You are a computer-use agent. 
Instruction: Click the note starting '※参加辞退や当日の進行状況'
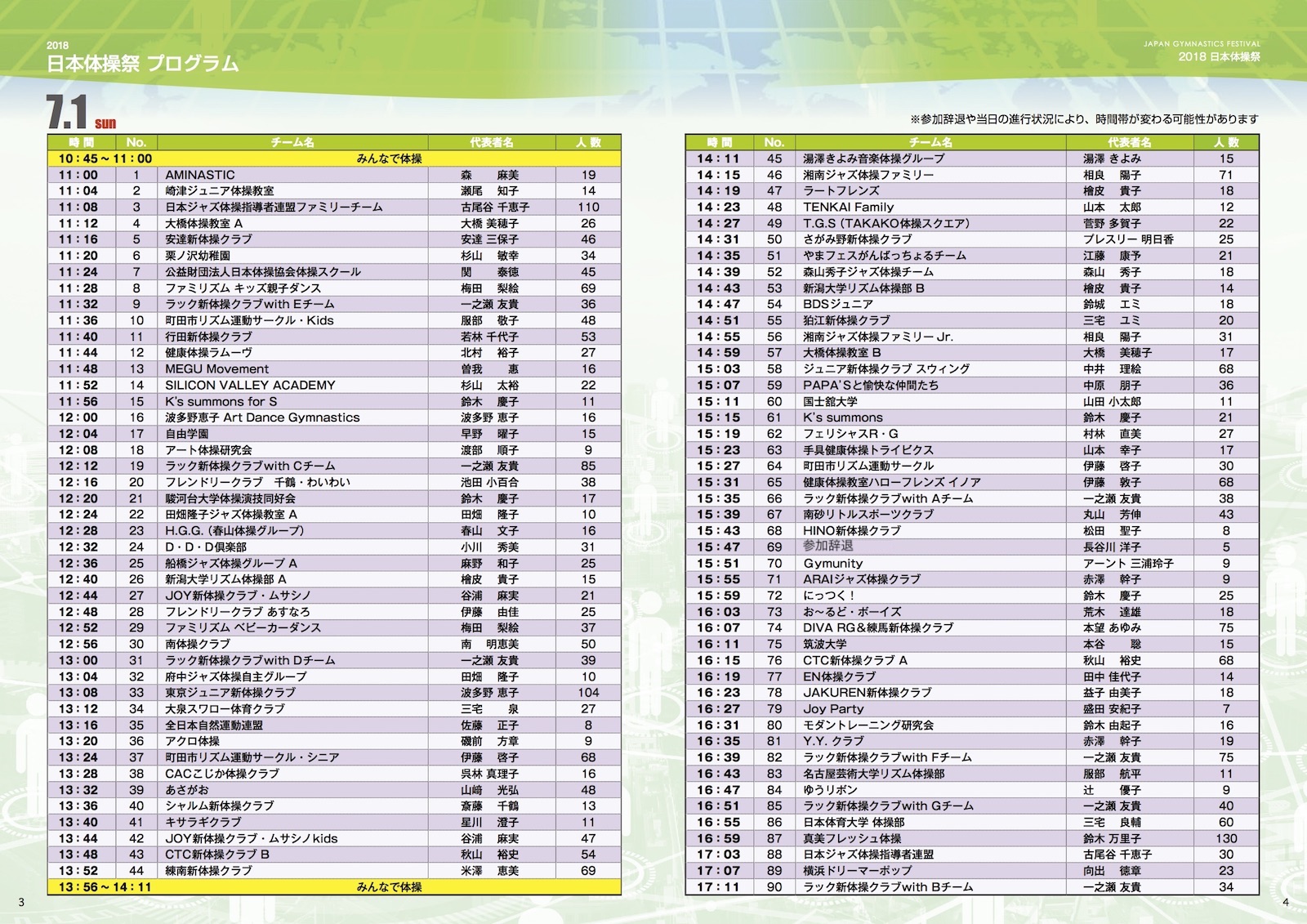(1084, 119)
